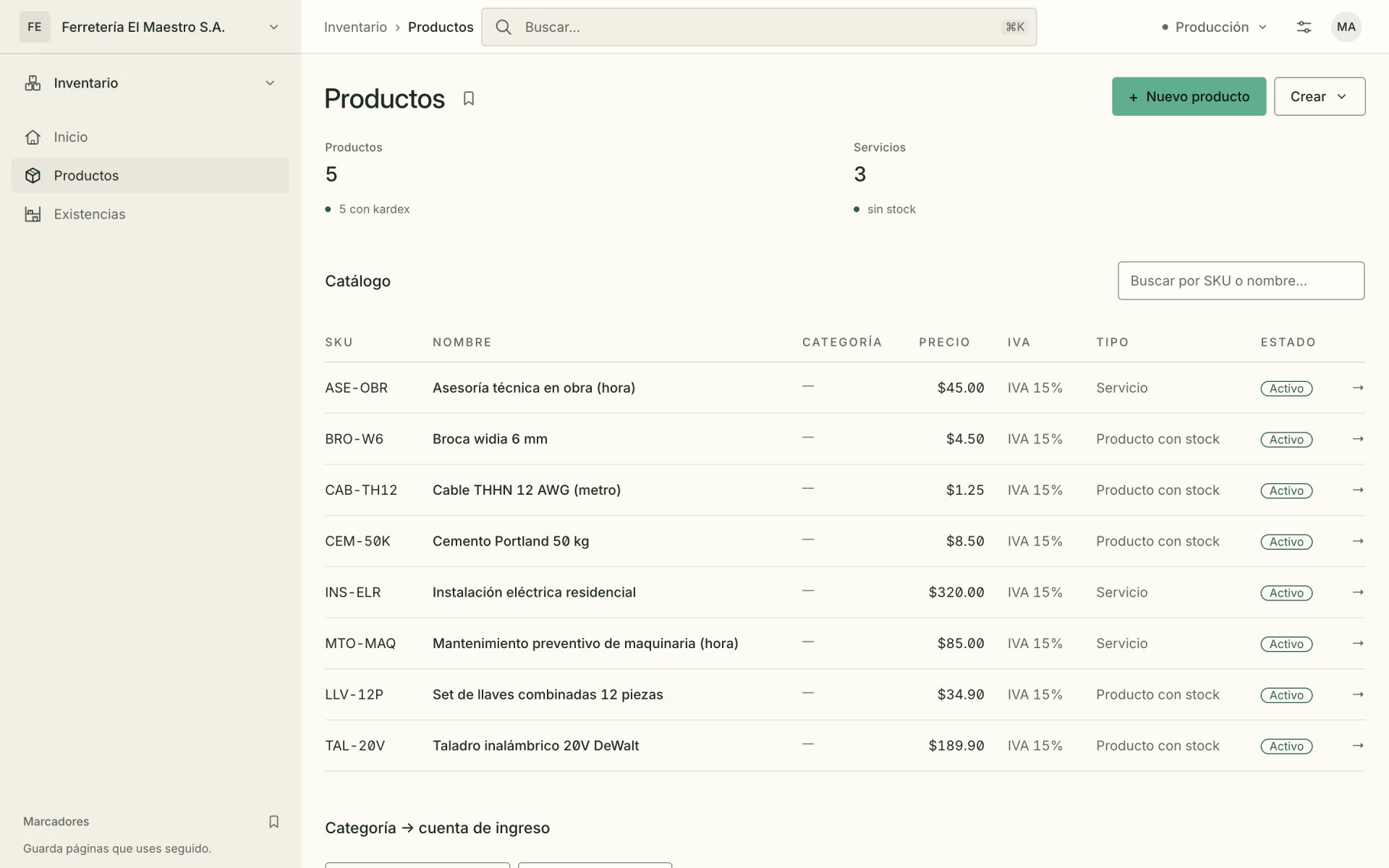Click the ESTADO column header
Viewport: 1389px width, 868px height.
click(1288, 342)
